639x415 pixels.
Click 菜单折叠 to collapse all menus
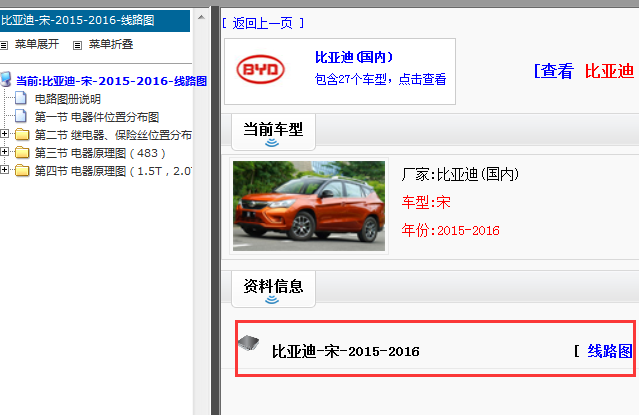pyautogui.click(x=111, y=44)
